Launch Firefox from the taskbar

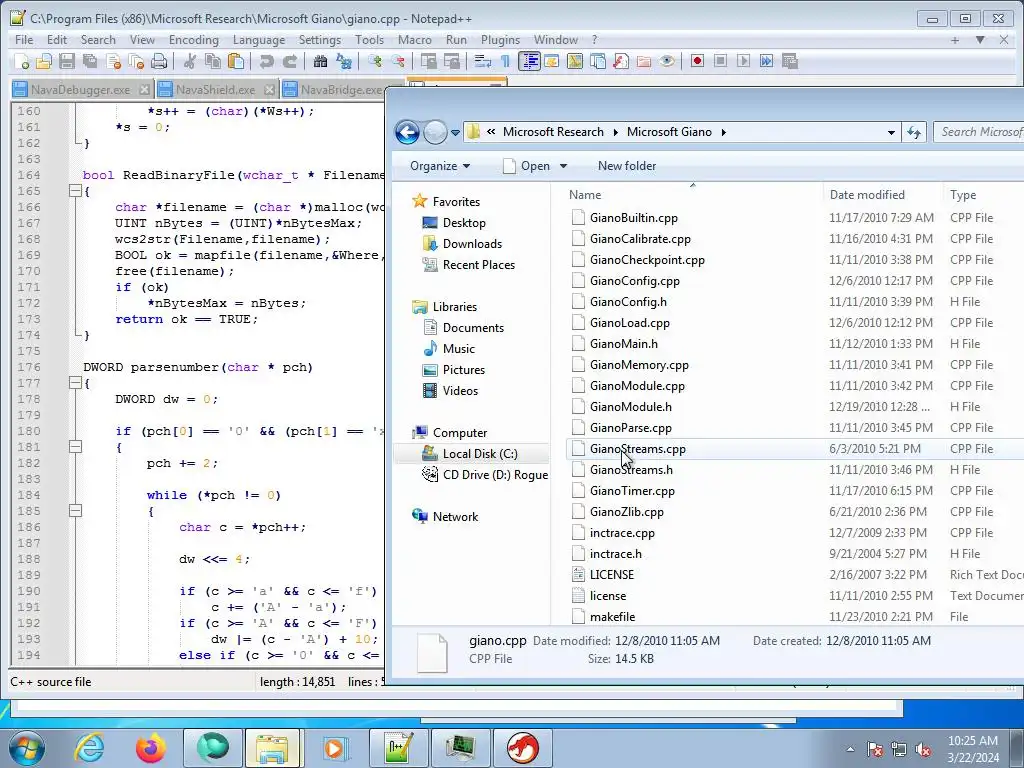150,748
